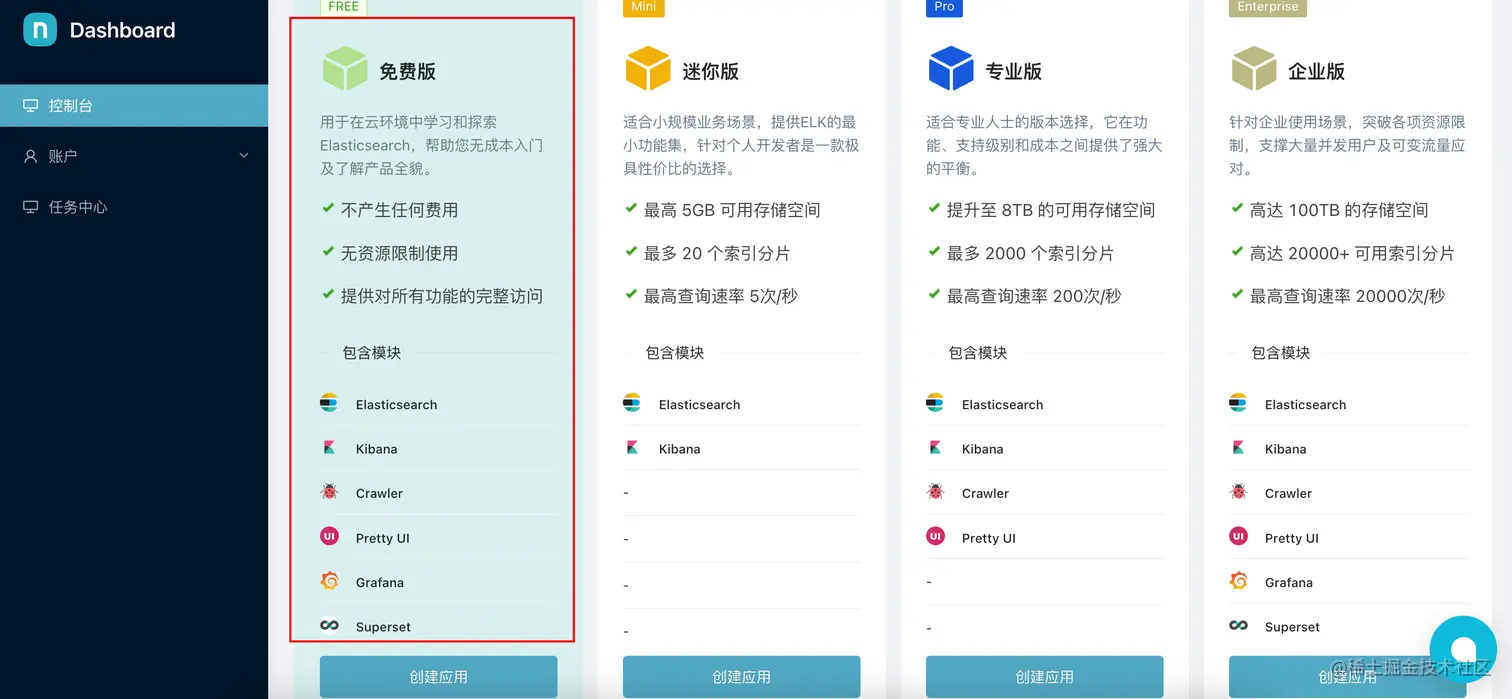Click the text 最多 20 个索引分片
The width and height of the screenshot is (1512, 699).
click(x=717, y=253)
